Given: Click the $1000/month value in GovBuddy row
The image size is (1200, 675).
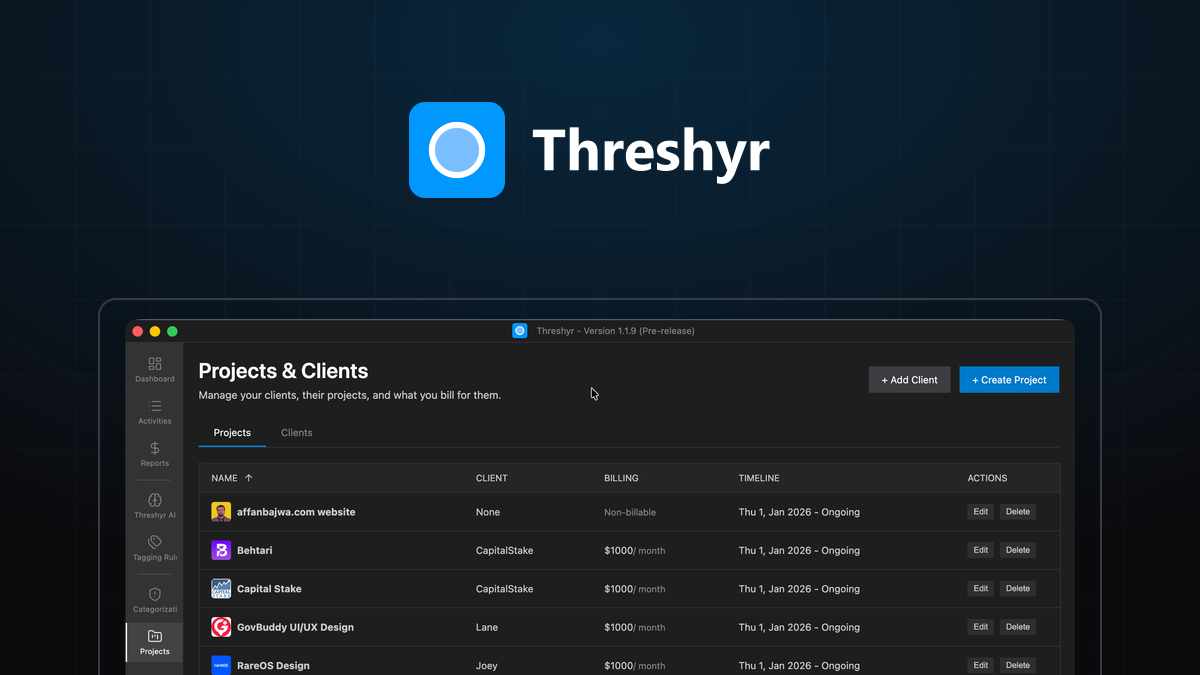Looking at the screenshot, I should click(634, 627).
